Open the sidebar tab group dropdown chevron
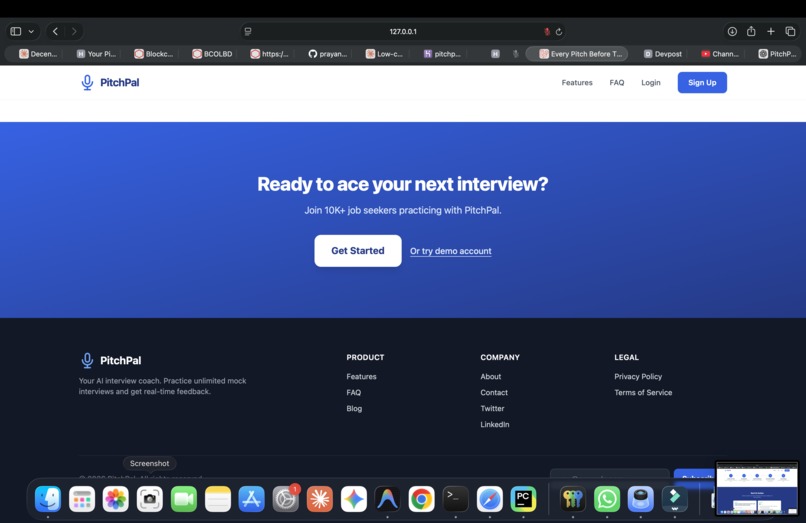806x523 pixels. tap(31, 31)
